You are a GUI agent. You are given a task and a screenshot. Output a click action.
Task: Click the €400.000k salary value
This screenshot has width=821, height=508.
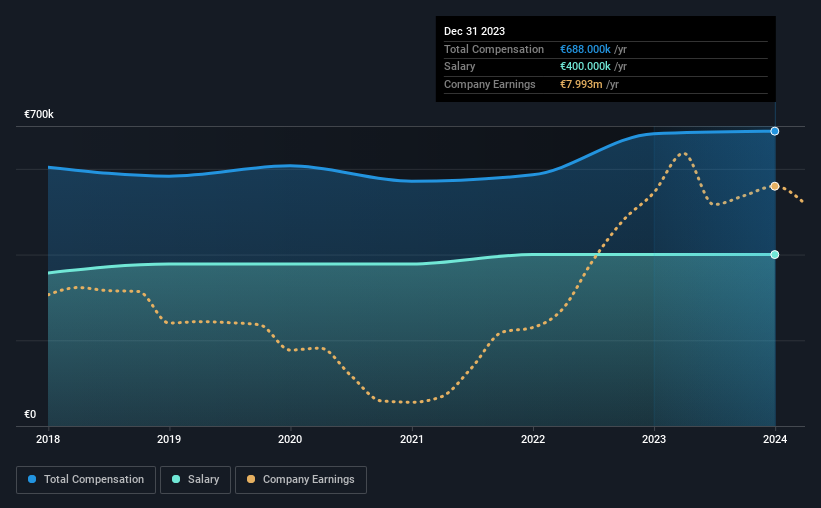585,67
